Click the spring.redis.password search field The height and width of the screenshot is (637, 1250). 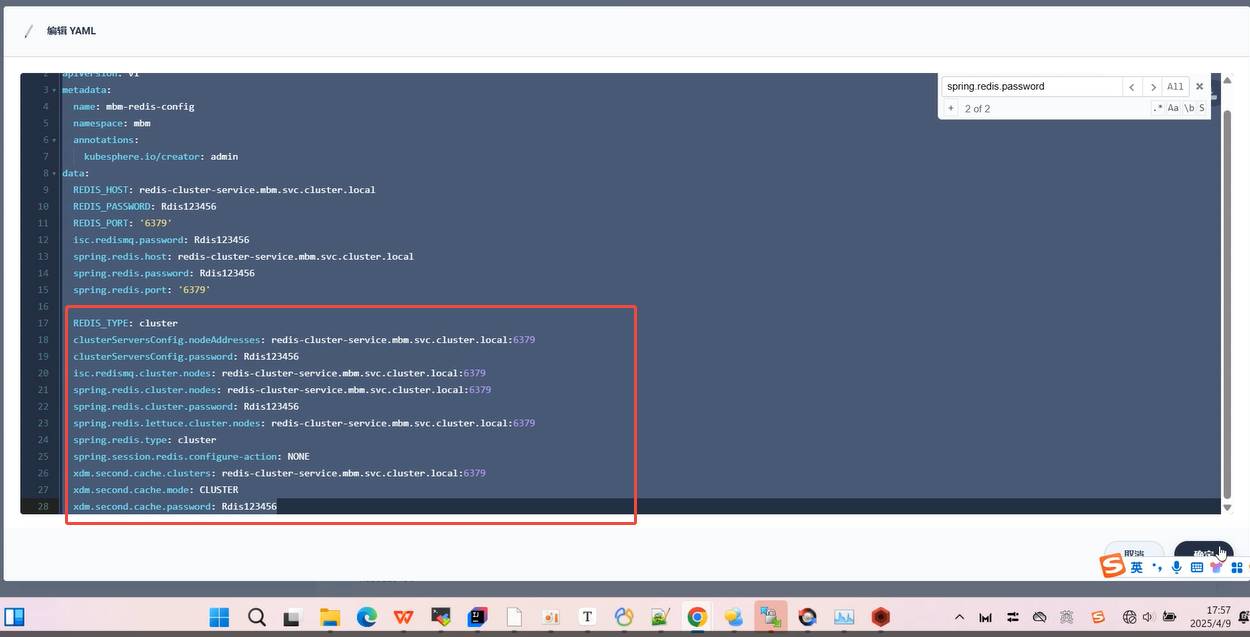click(x=1030, y=87)
